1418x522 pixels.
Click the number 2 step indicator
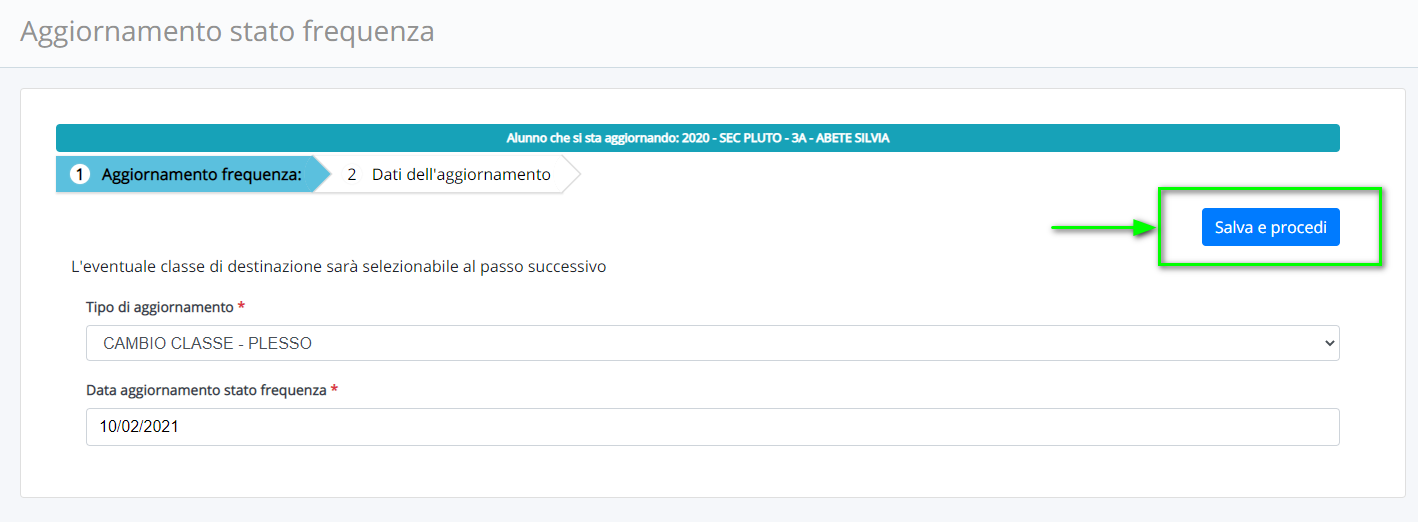[x=352, y=174]
